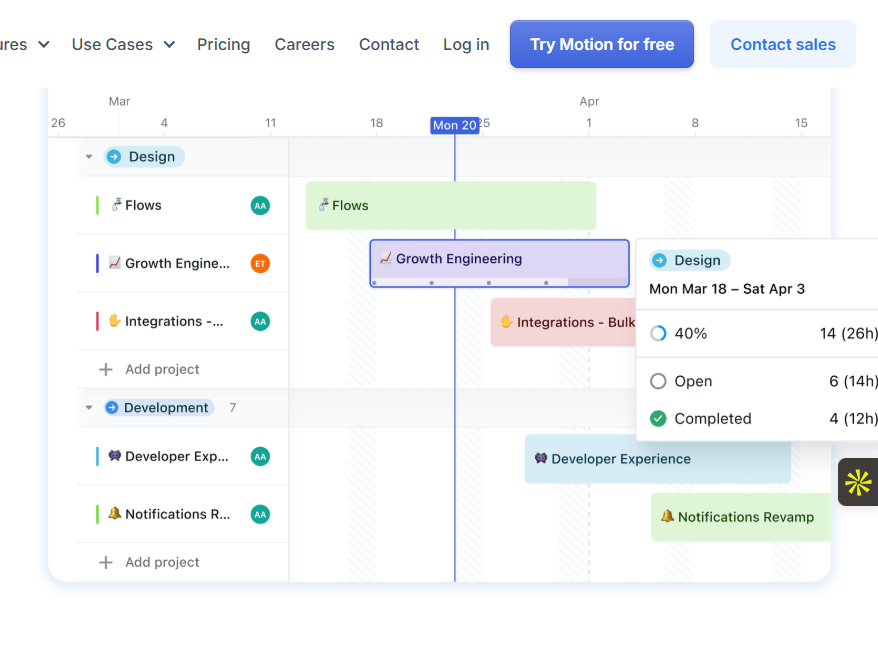Collapse the Development group

tap(89, 407)
